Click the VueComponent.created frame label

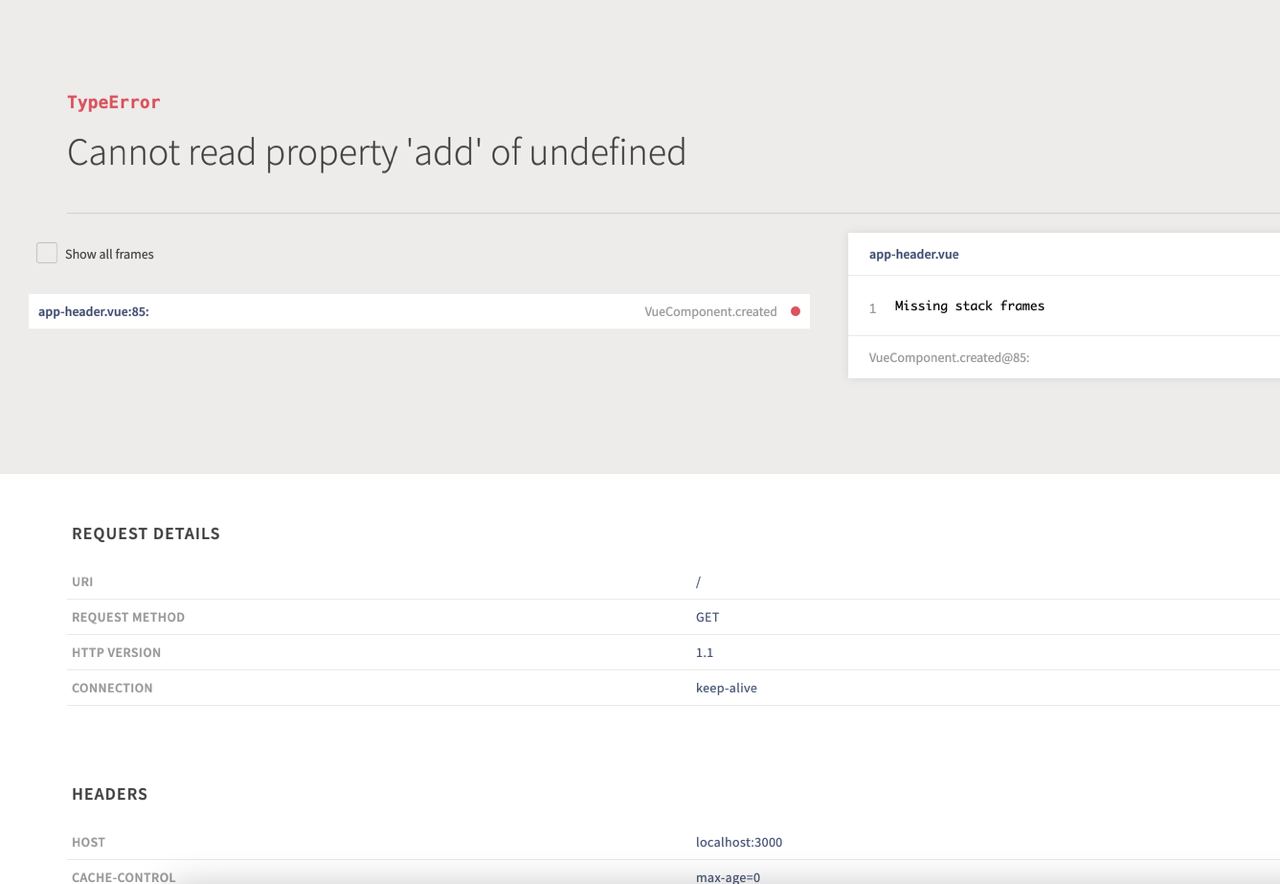(711, 312)
